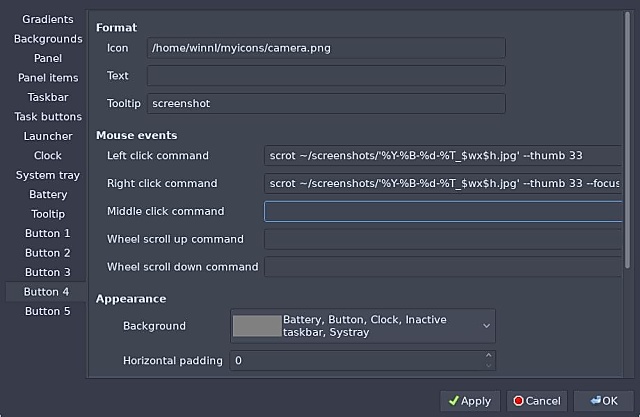Open System tray settings
The height and width of the screenshot is (417, 640).
(47, 175)
